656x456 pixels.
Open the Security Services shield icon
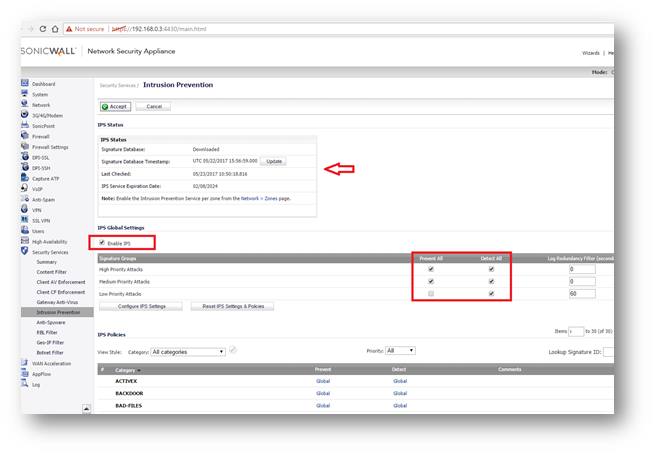click(25, 251)
